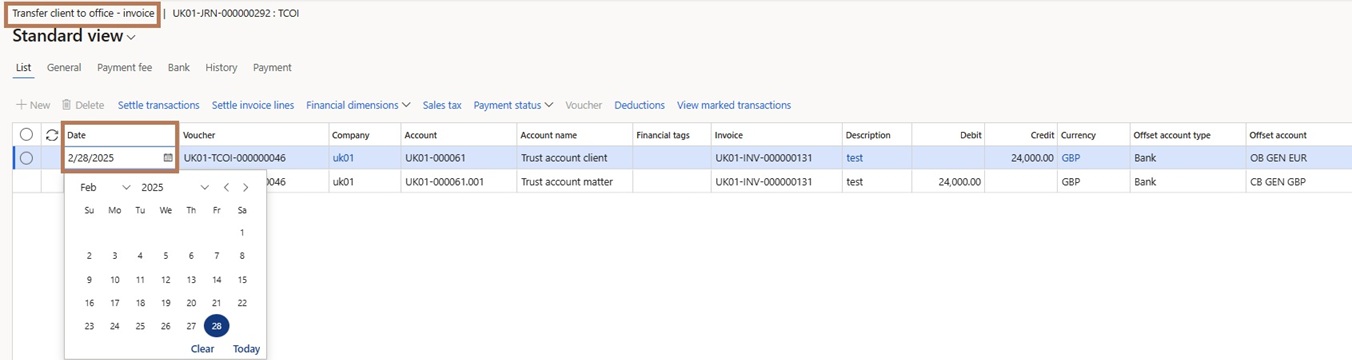
Task: Click the blue test description in first row
Action: point(854,158)
